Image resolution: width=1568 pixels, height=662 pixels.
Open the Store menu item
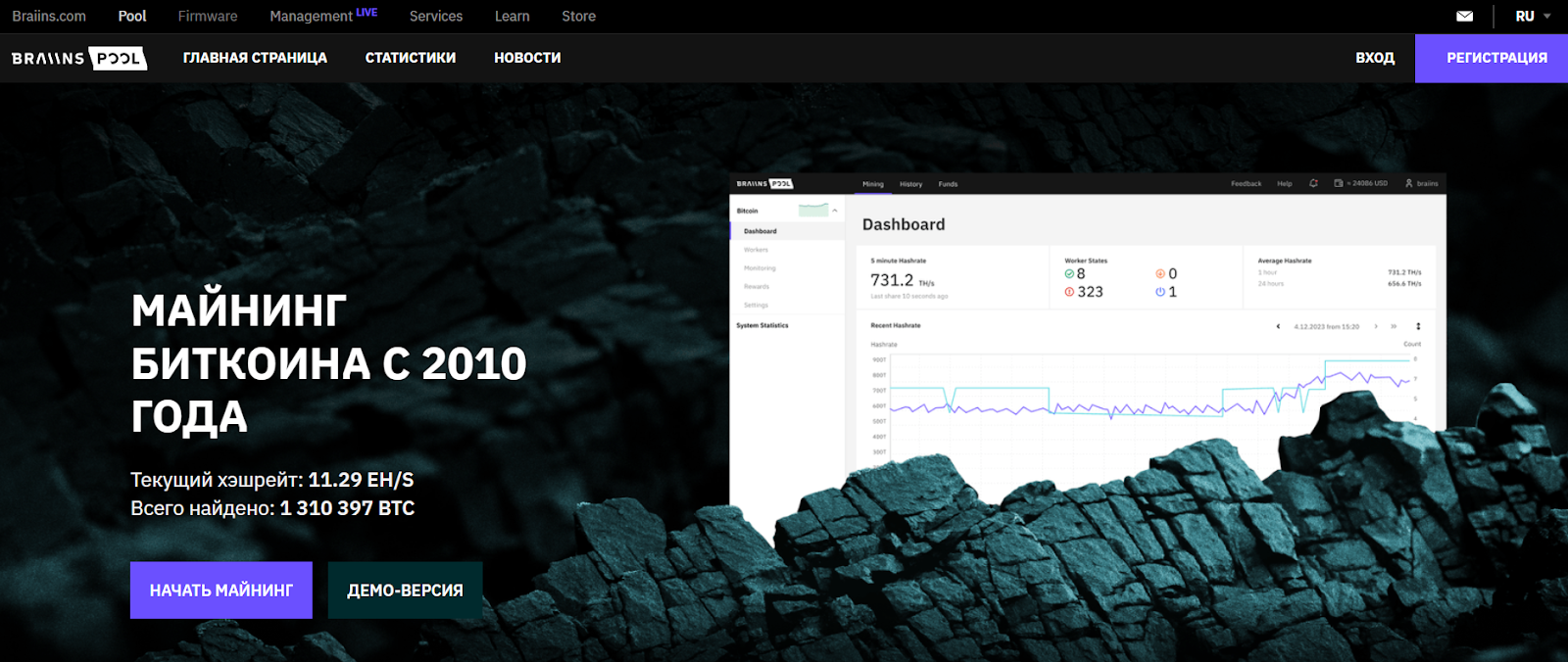tap(578, 16)
